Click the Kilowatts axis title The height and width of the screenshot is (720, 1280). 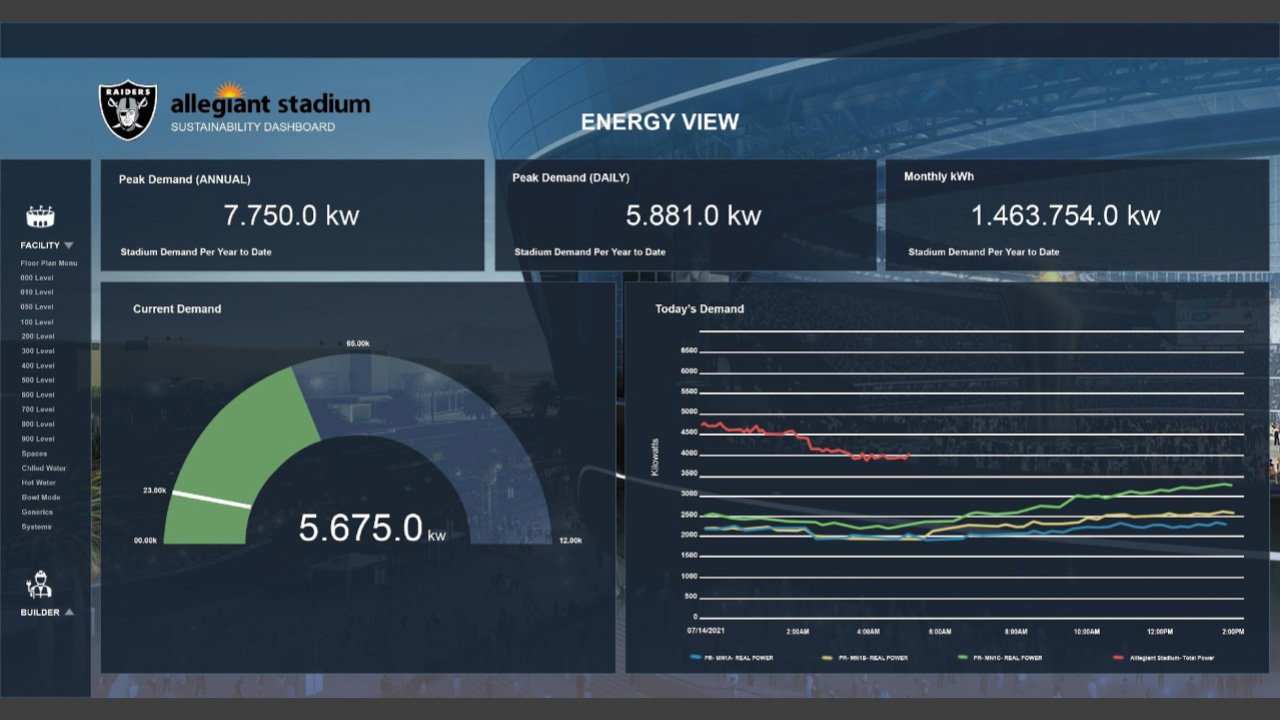coord(656,456)
